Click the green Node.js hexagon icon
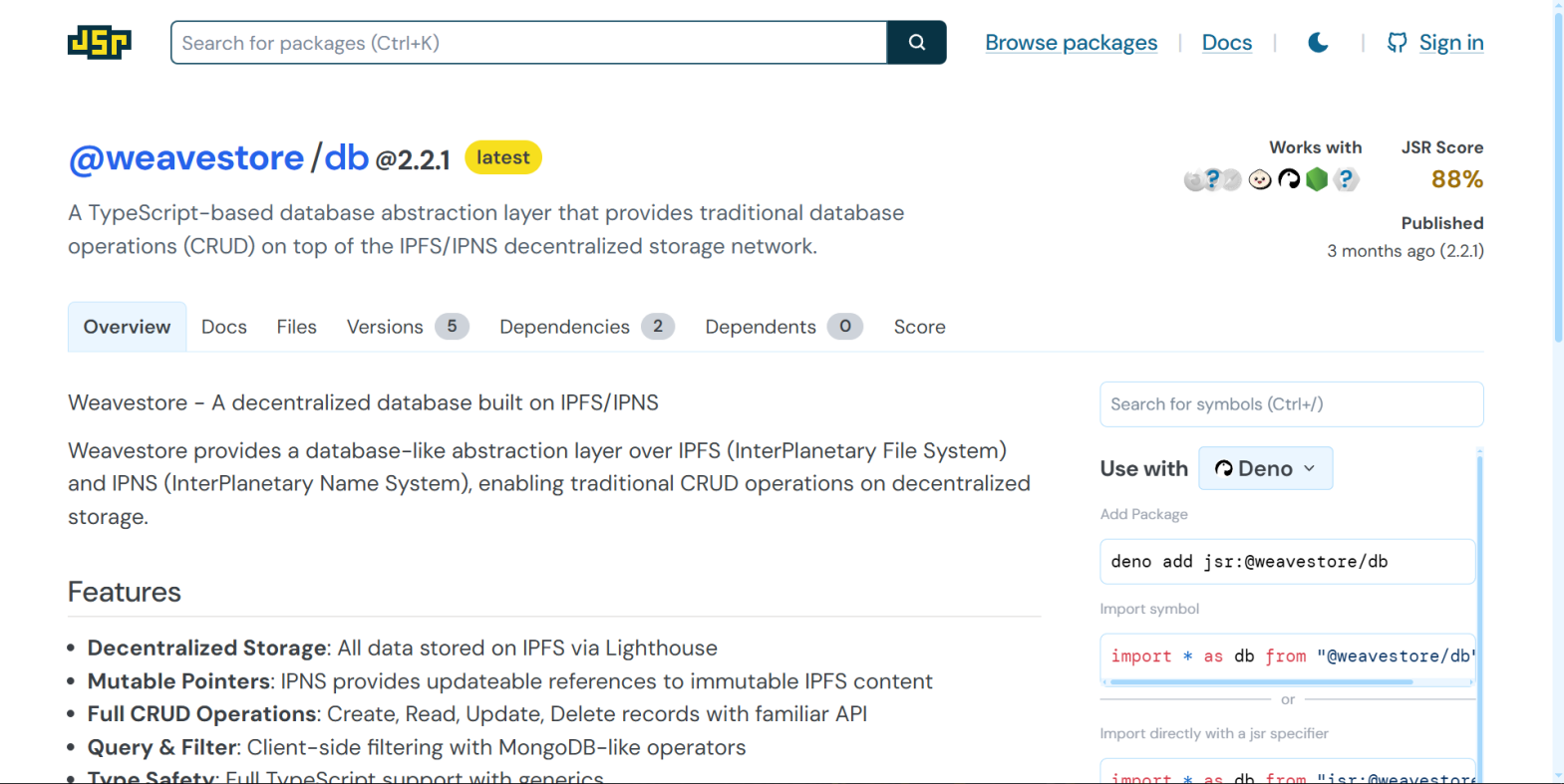This screenshot has width=1564, height=784. [1317, 179]
